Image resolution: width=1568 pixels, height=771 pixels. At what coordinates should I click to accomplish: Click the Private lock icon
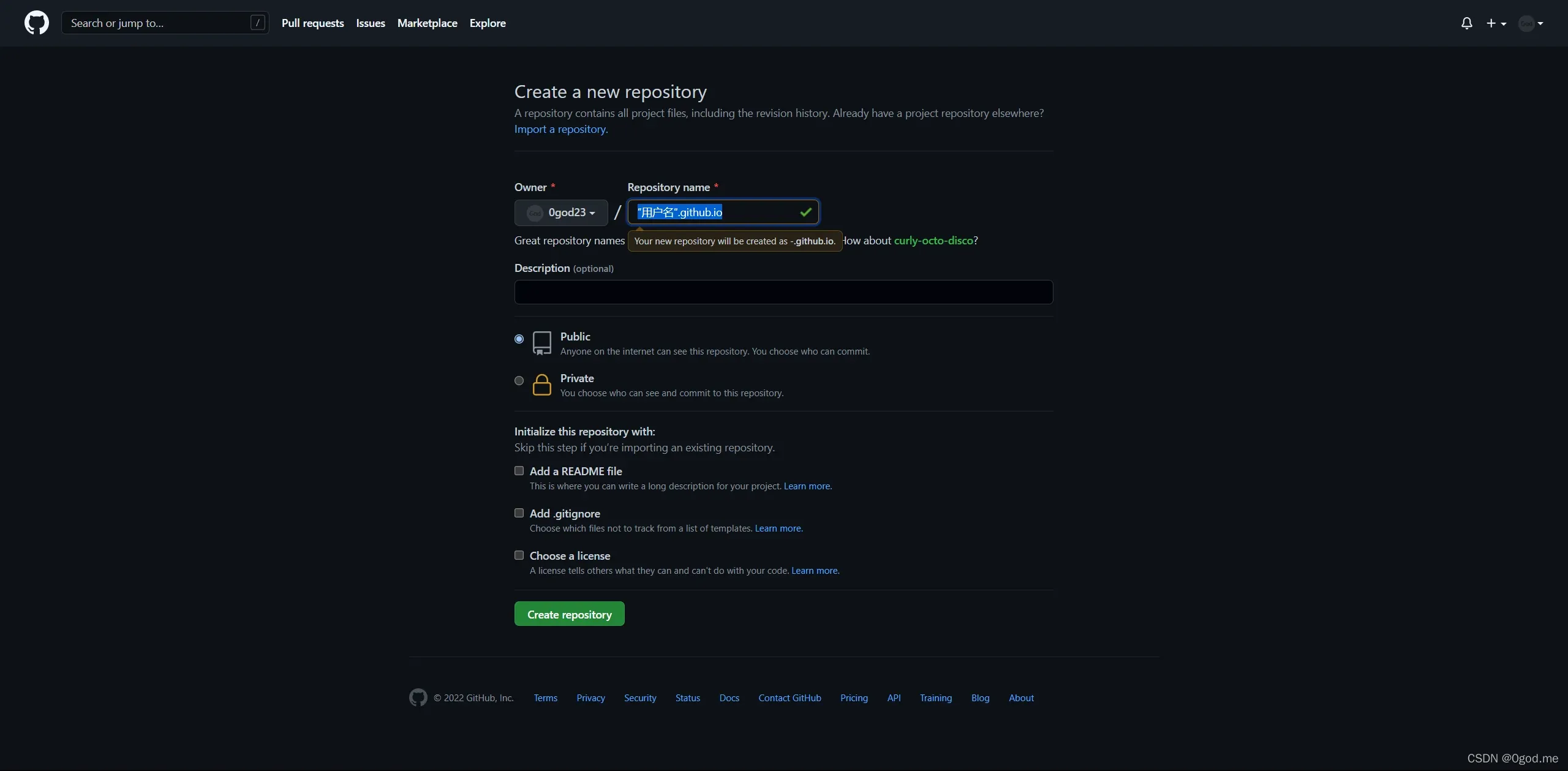point(542,385)
